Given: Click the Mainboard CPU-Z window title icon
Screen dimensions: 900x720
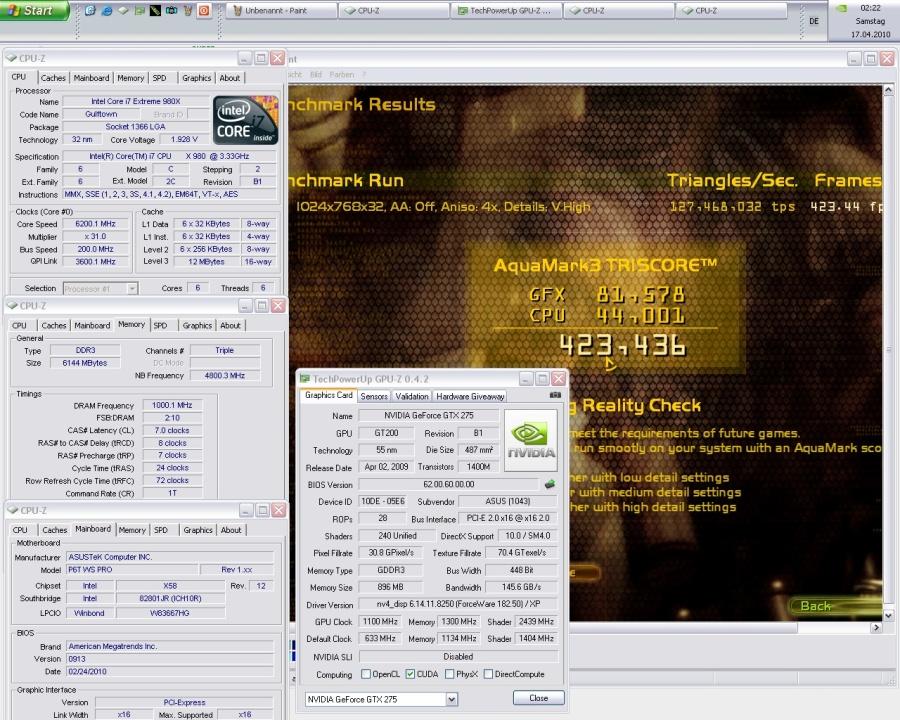Looking at the screenshot, I should pyautogui.click(x=13, y=510).
